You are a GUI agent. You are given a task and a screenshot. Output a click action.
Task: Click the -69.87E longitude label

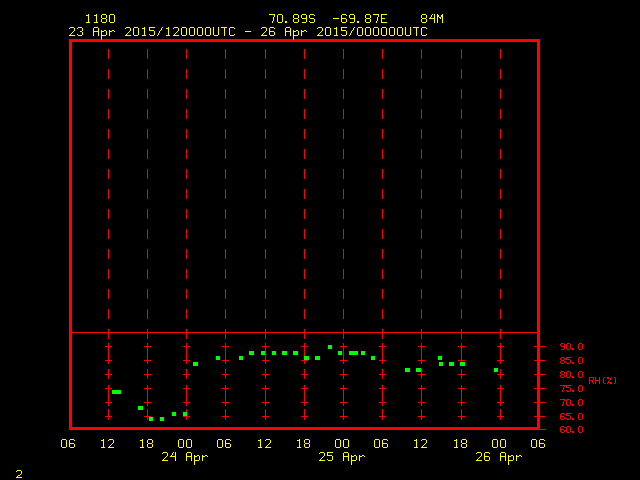pos(366,19)
